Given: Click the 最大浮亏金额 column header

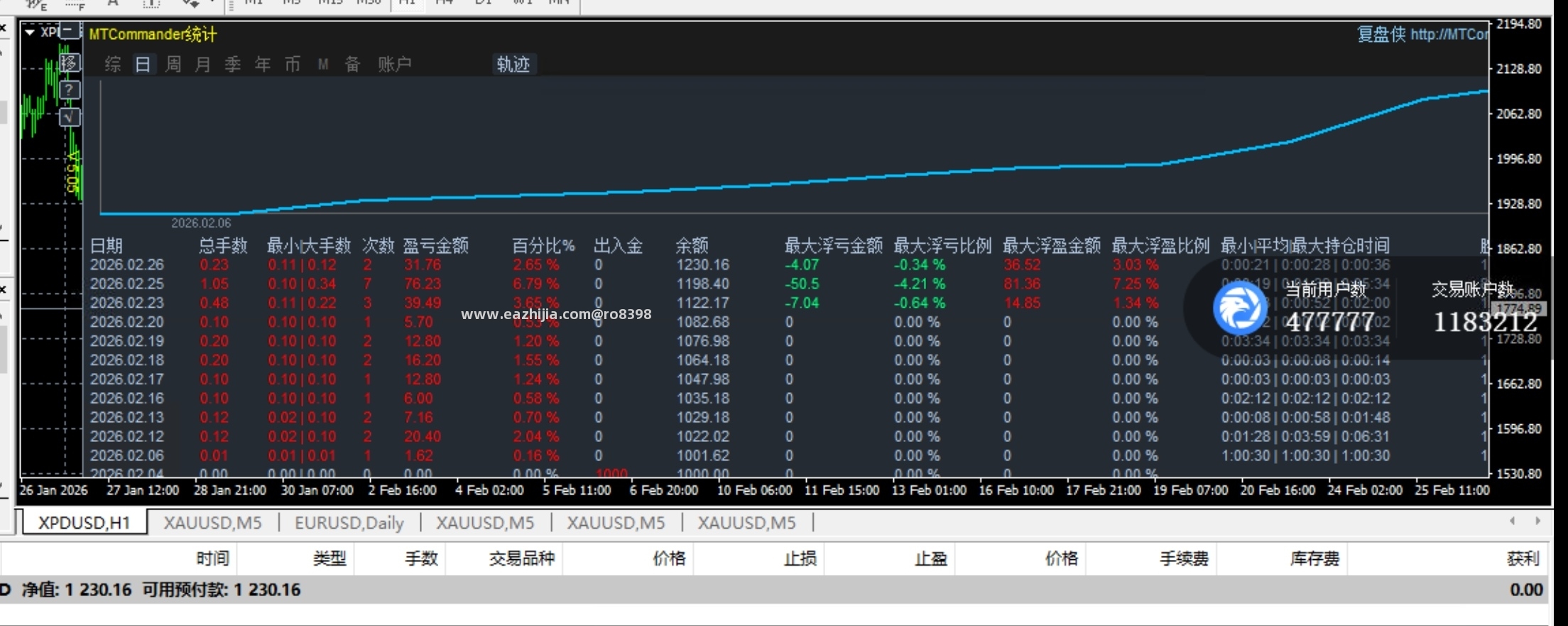Looking at the screenshot, I should click(x=833, y=246).
